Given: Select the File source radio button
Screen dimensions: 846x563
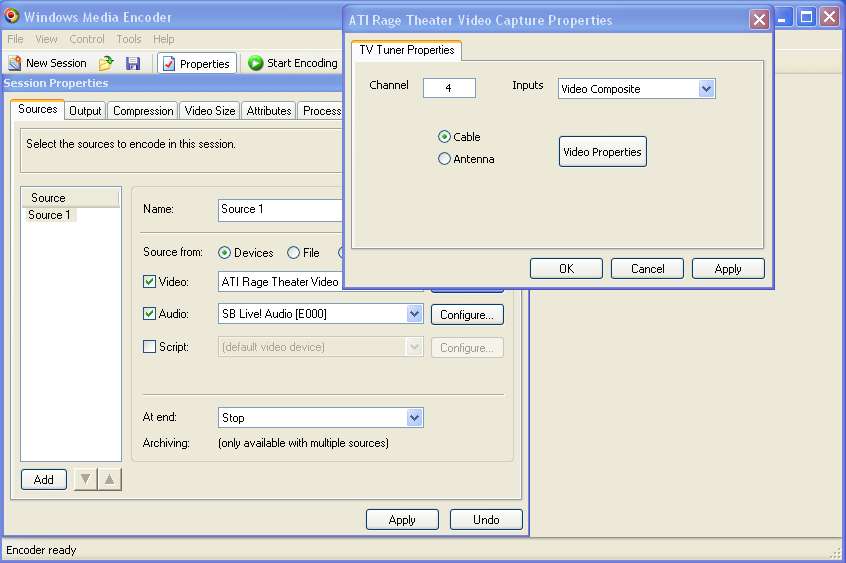Looking at the screenshot, I should tap(294, 253).
